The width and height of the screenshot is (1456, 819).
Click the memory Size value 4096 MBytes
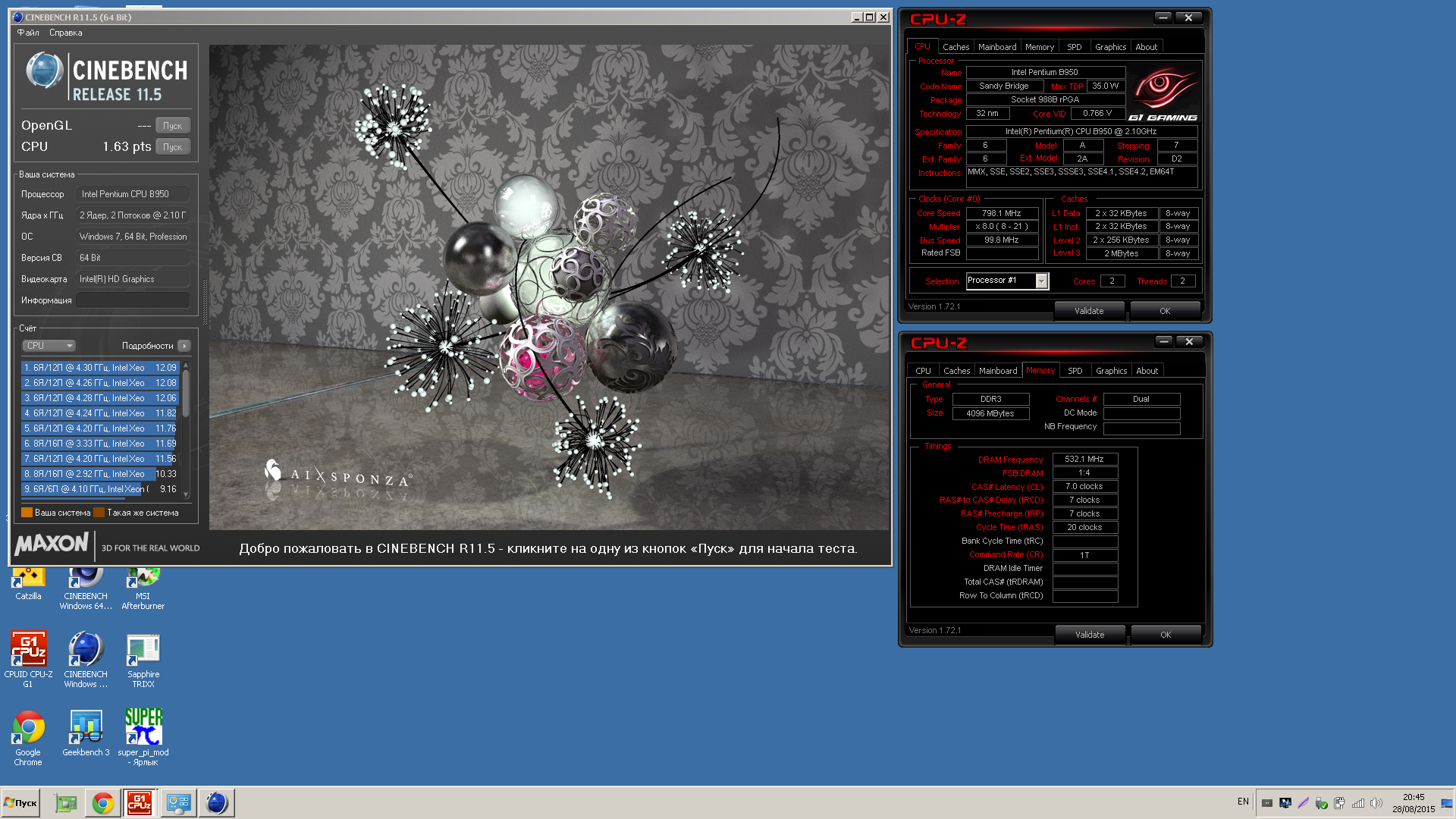point(990,414)
